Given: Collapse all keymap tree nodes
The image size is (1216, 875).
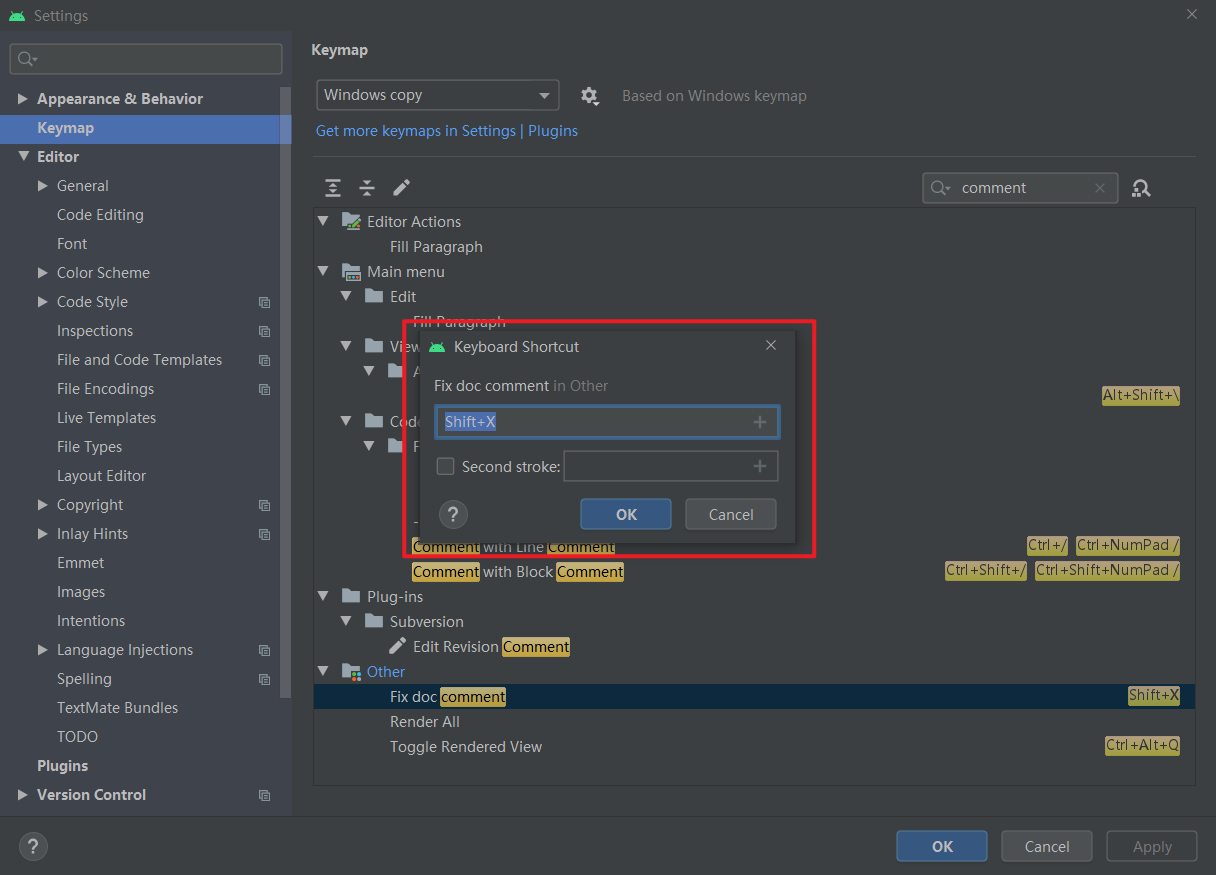Looking at the screenshot, I should pyautogui.click(x=366, y=187).
